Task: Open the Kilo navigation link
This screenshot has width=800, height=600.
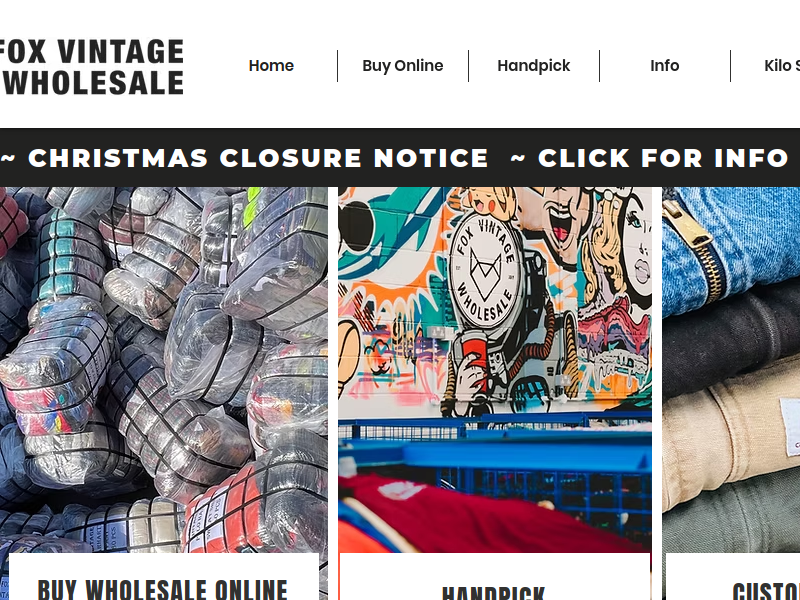Action: pos(782,66)
